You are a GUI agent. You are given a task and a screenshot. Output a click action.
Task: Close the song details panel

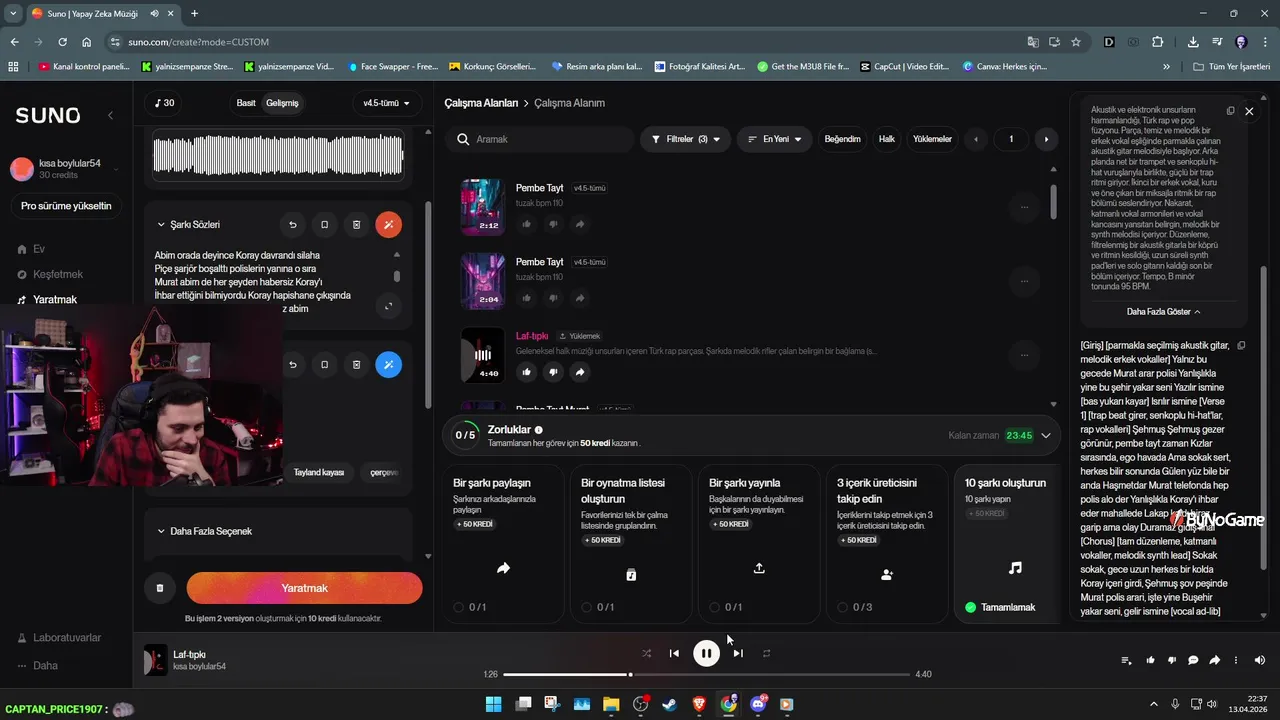pyautogui.click(x=1249, y=111)
